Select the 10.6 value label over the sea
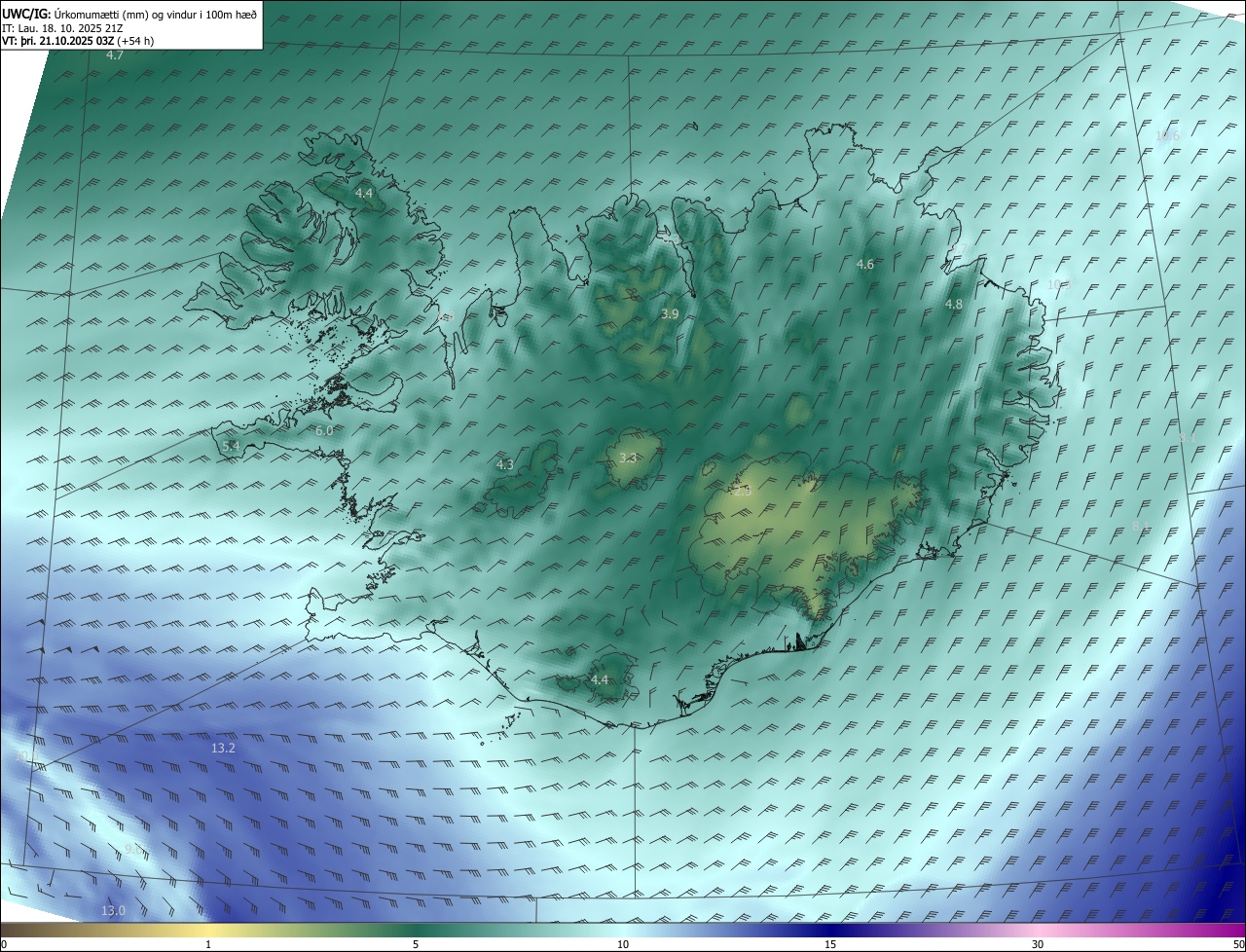1246x952 pixels. click(x=1167, y=135)
